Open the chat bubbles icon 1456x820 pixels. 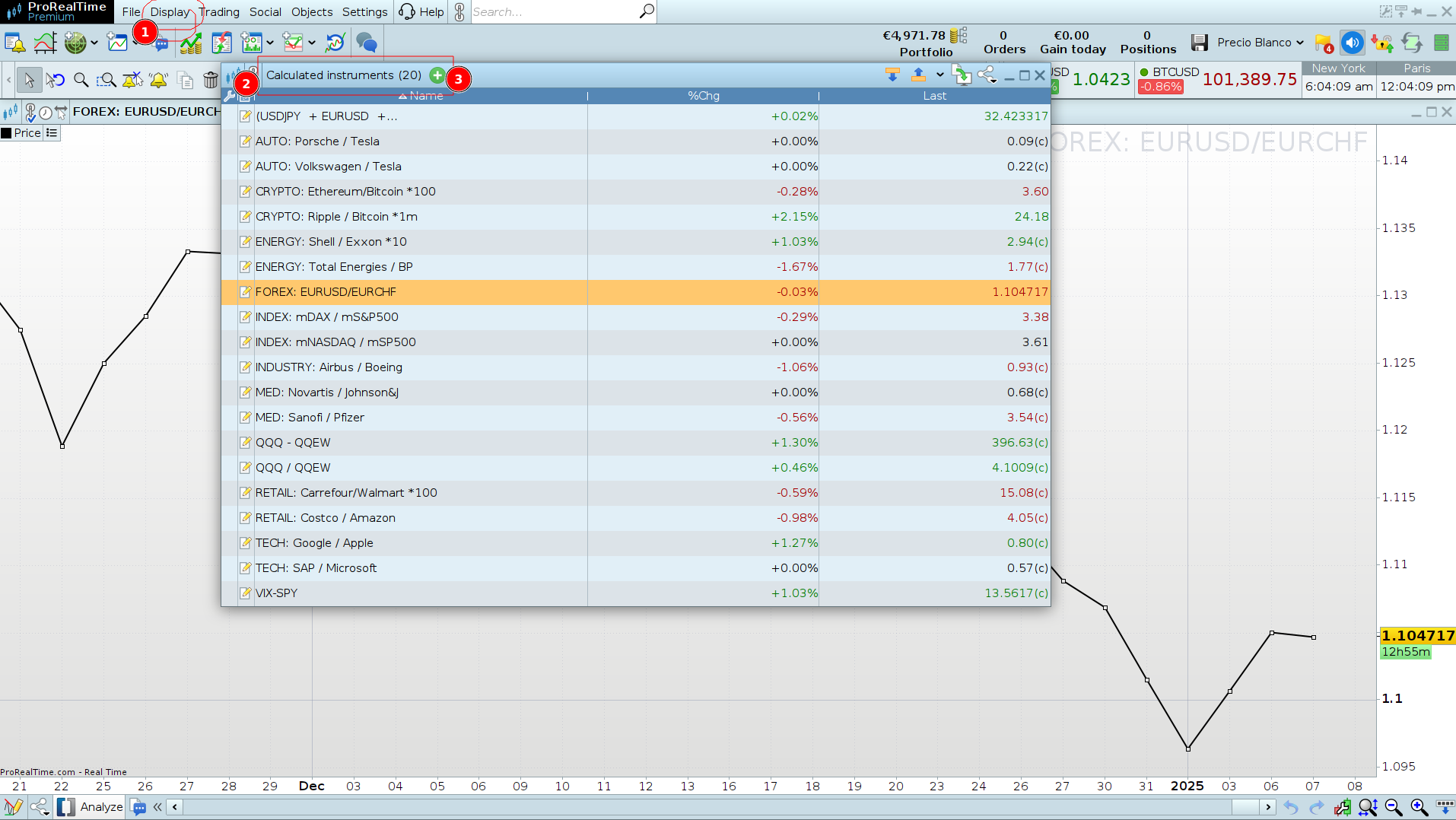point(367,43)
